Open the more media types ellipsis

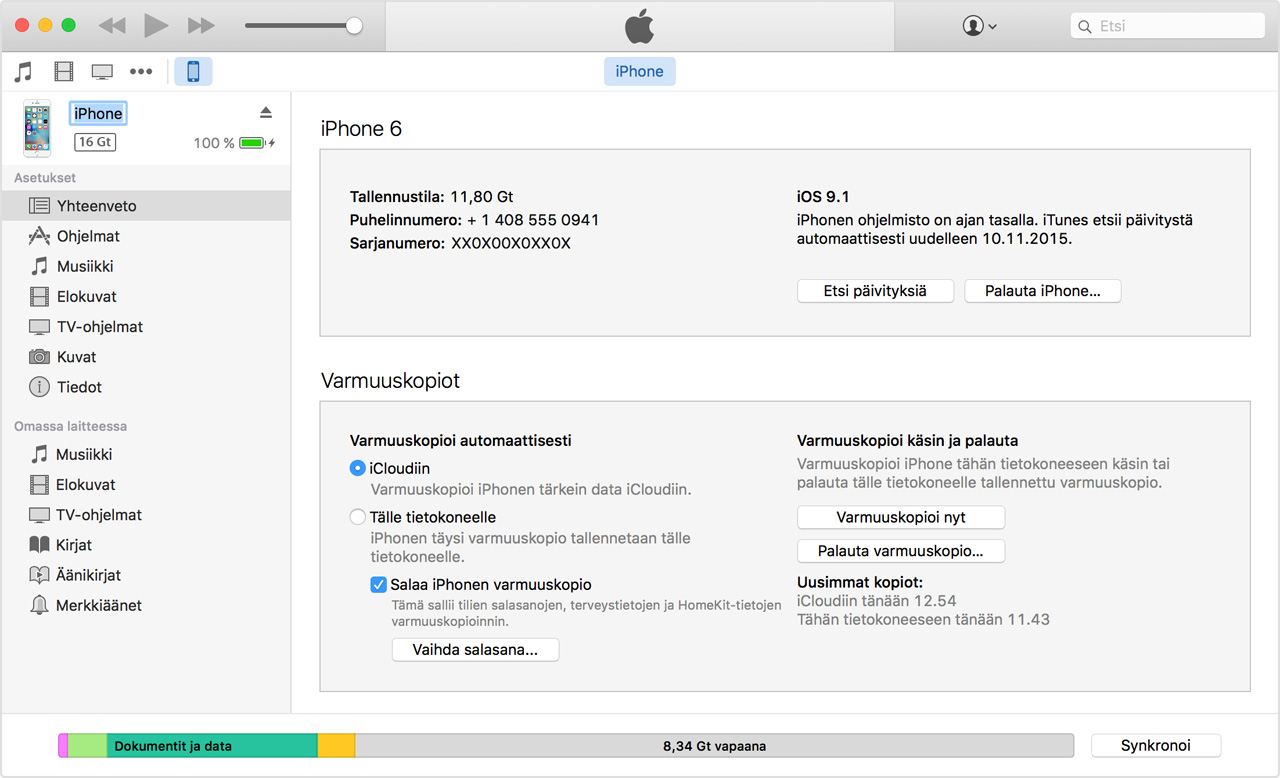pos(141,72)
